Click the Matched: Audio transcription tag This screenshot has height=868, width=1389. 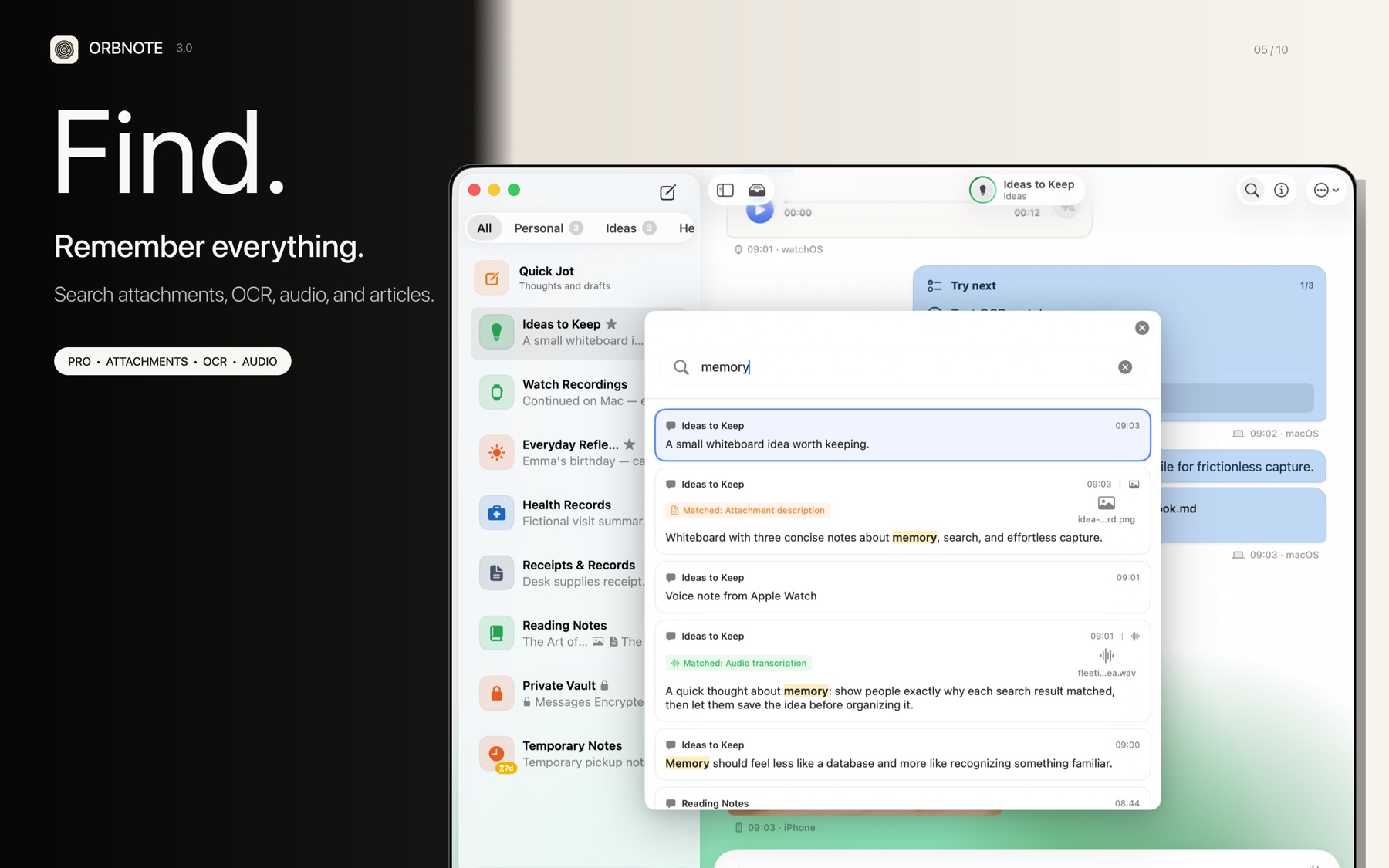(x=738, y=663)
